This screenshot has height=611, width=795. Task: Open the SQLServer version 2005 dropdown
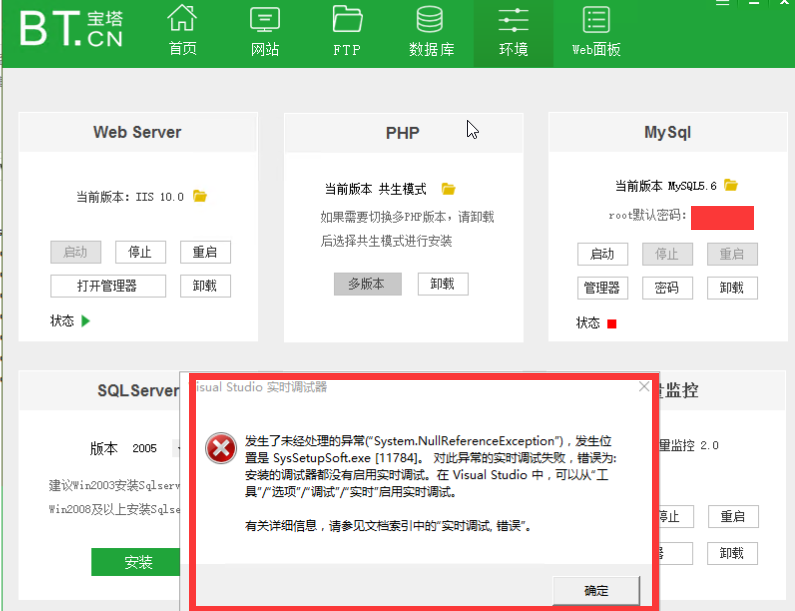177,448
